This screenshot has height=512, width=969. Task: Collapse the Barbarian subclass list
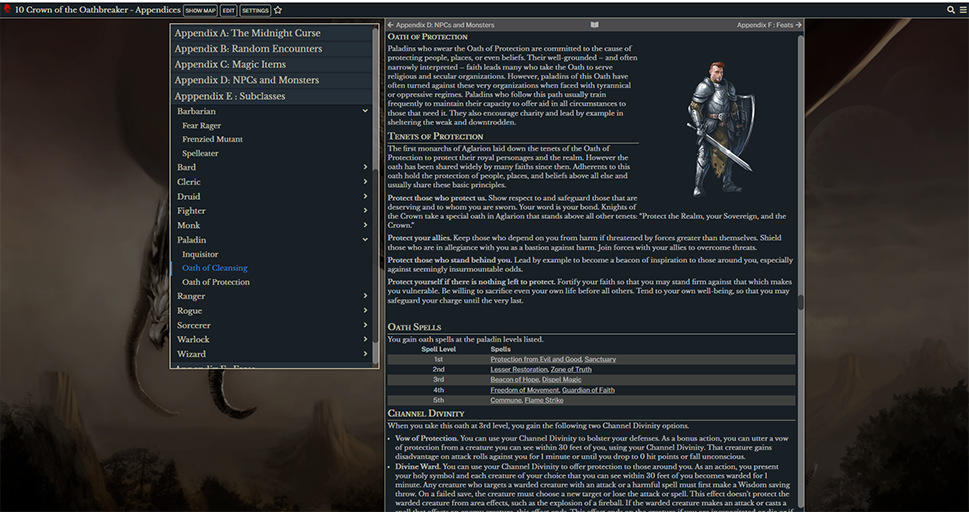[x=366, y=111]
